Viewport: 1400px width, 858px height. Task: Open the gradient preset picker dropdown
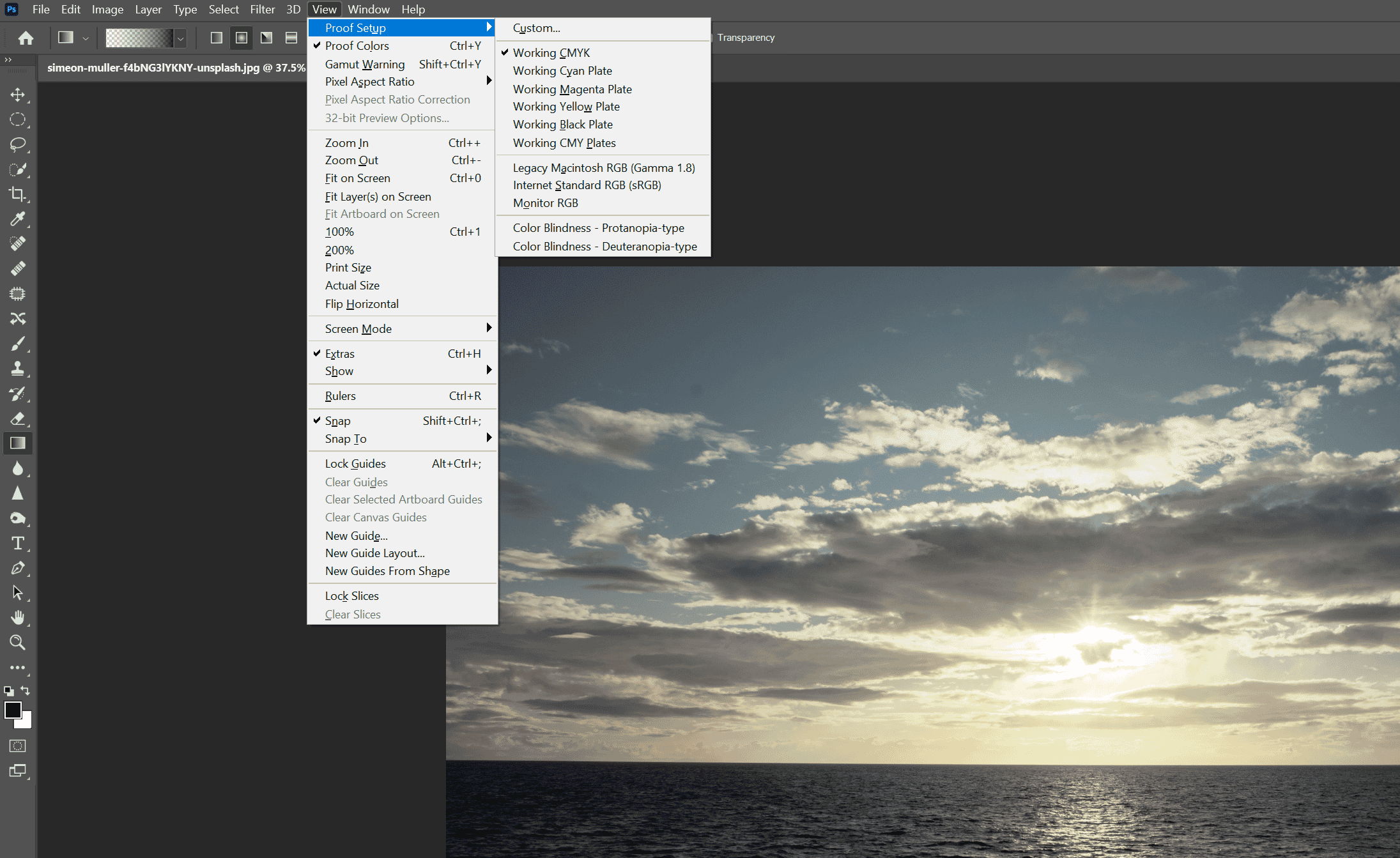(180, 38)
